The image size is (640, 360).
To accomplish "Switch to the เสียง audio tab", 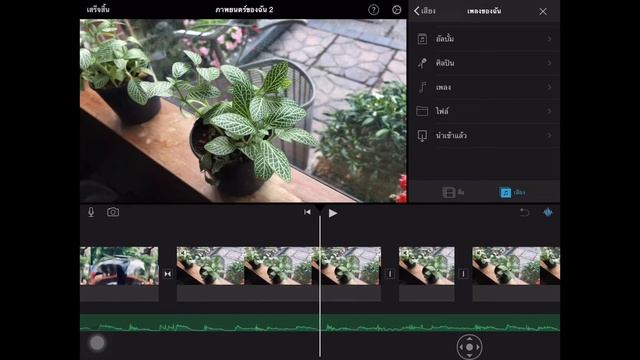I will 513,192.
